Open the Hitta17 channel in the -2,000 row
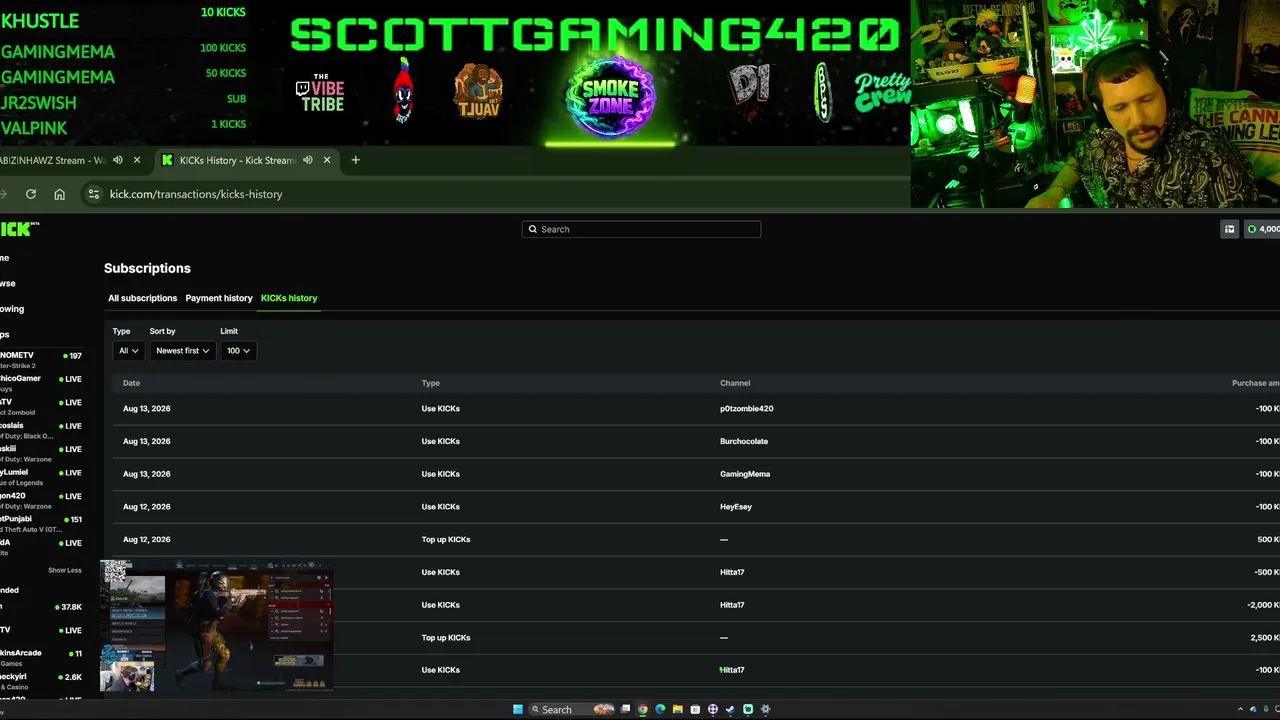 732,605
